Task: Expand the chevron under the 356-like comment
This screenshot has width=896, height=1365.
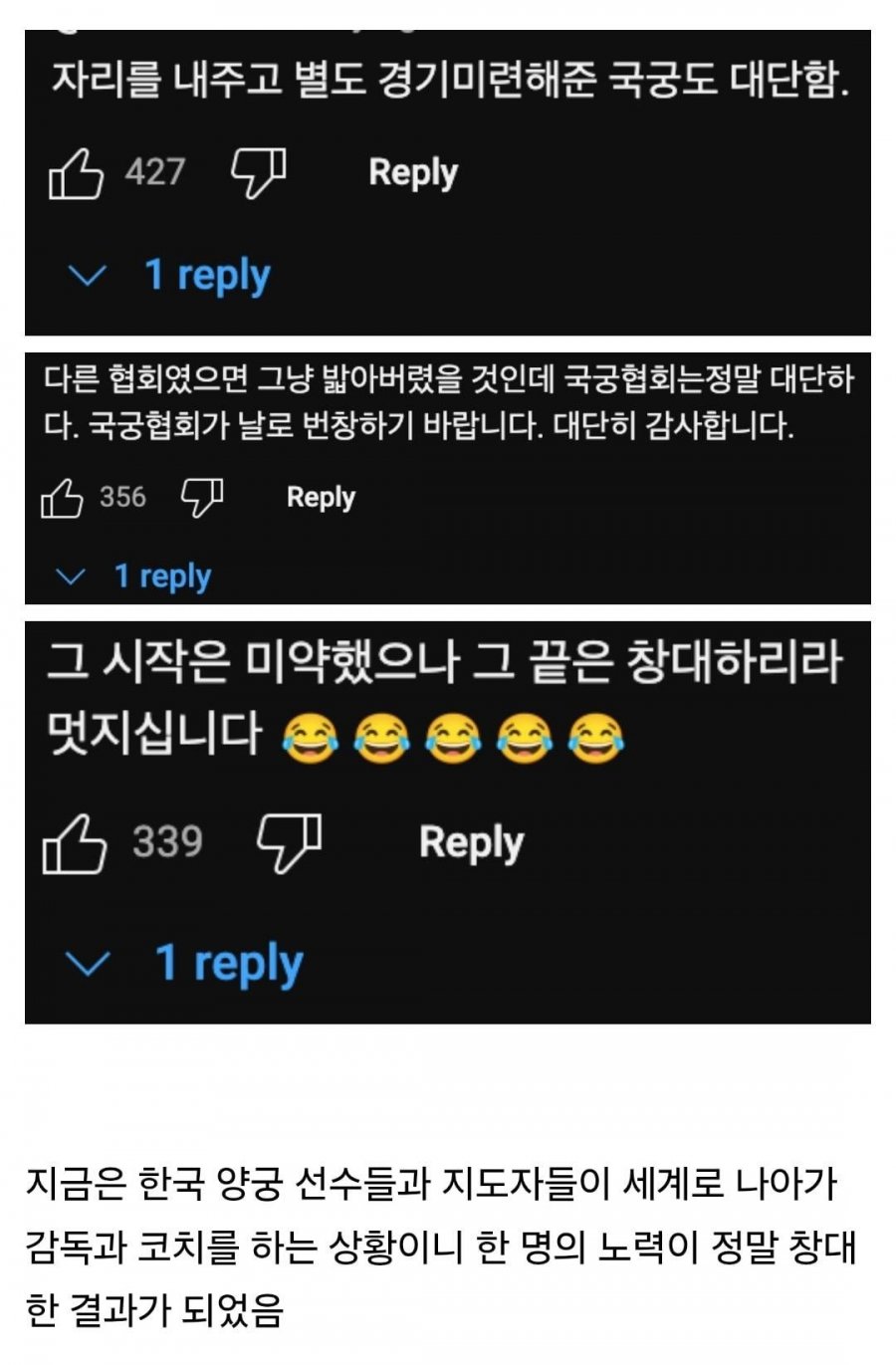Action: [71, 576]
